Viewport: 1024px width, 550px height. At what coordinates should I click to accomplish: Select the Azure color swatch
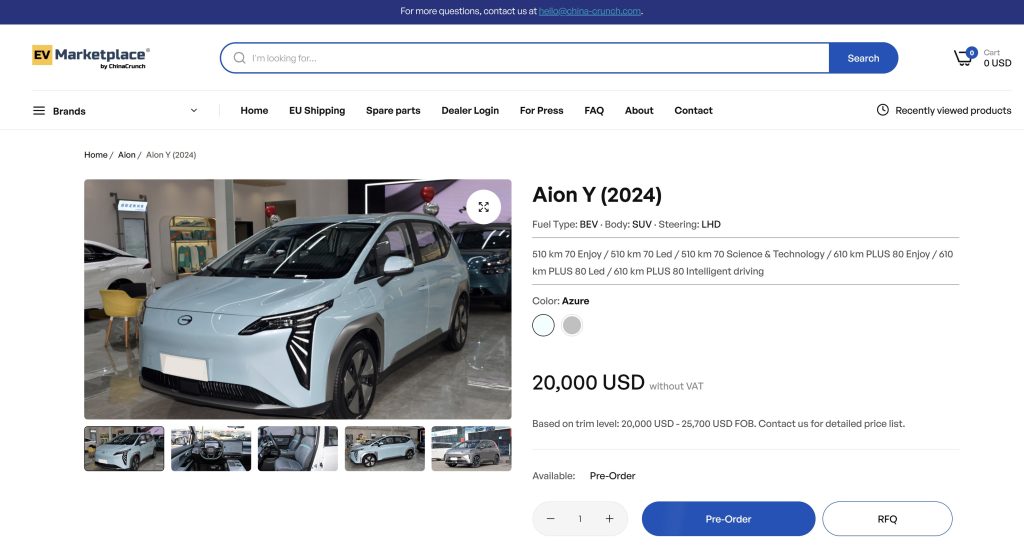pos(543,325)
